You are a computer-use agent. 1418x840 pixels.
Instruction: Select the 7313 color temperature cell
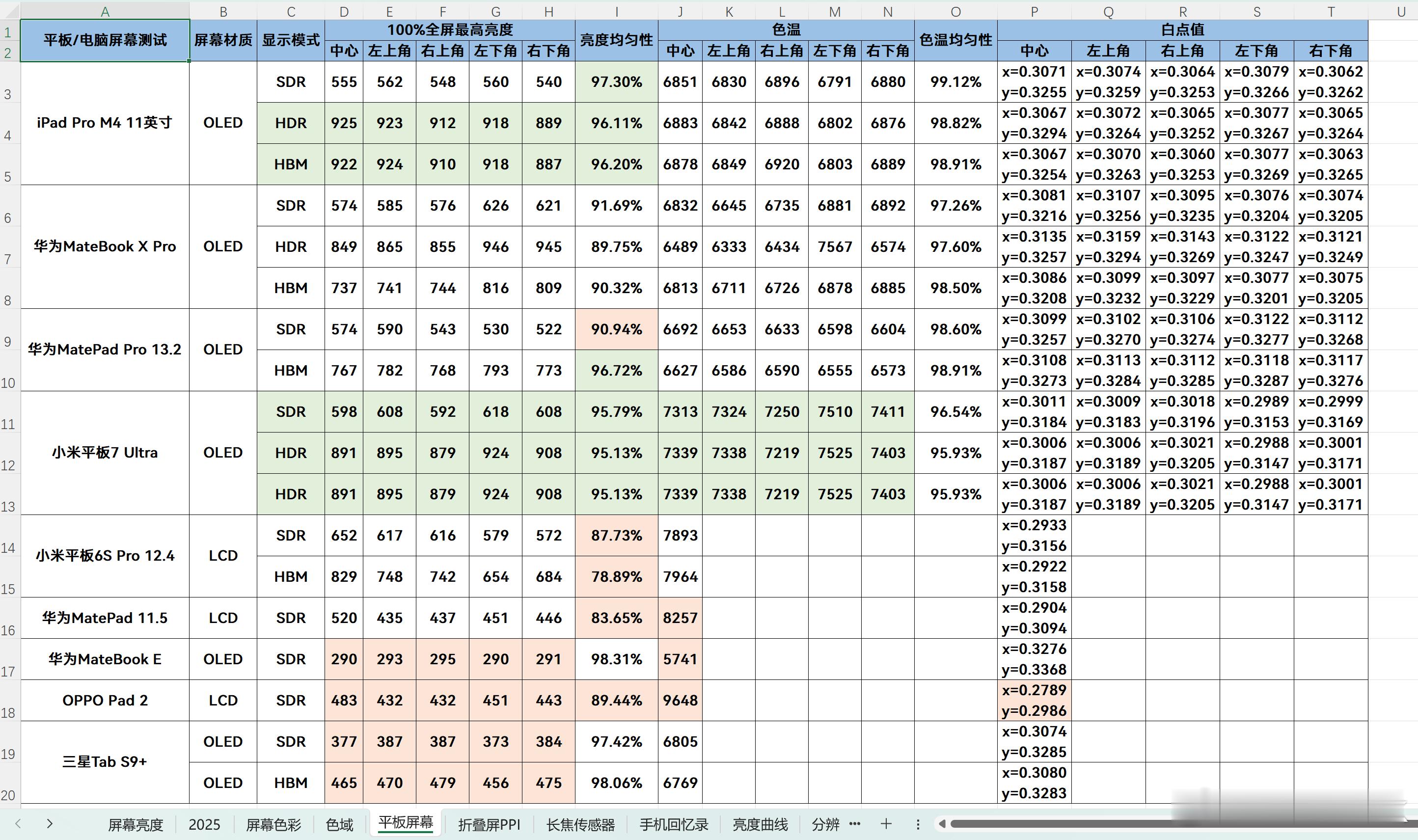click(680, 412)
